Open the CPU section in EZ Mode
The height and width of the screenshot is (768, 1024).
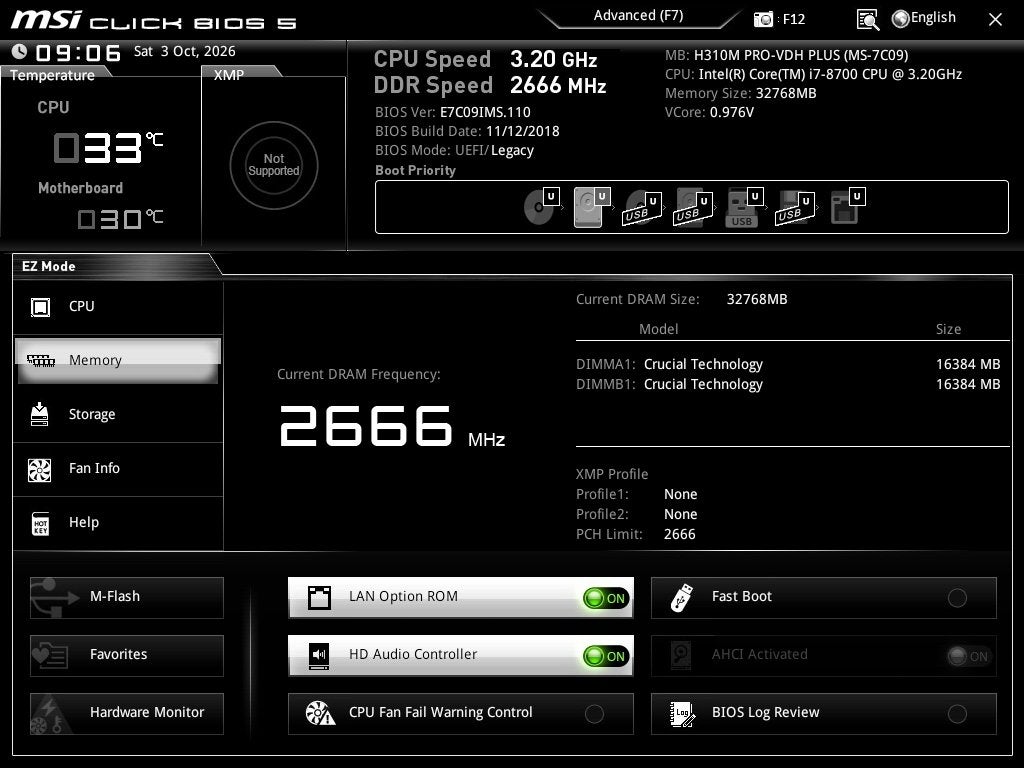[x=118, y=307]
